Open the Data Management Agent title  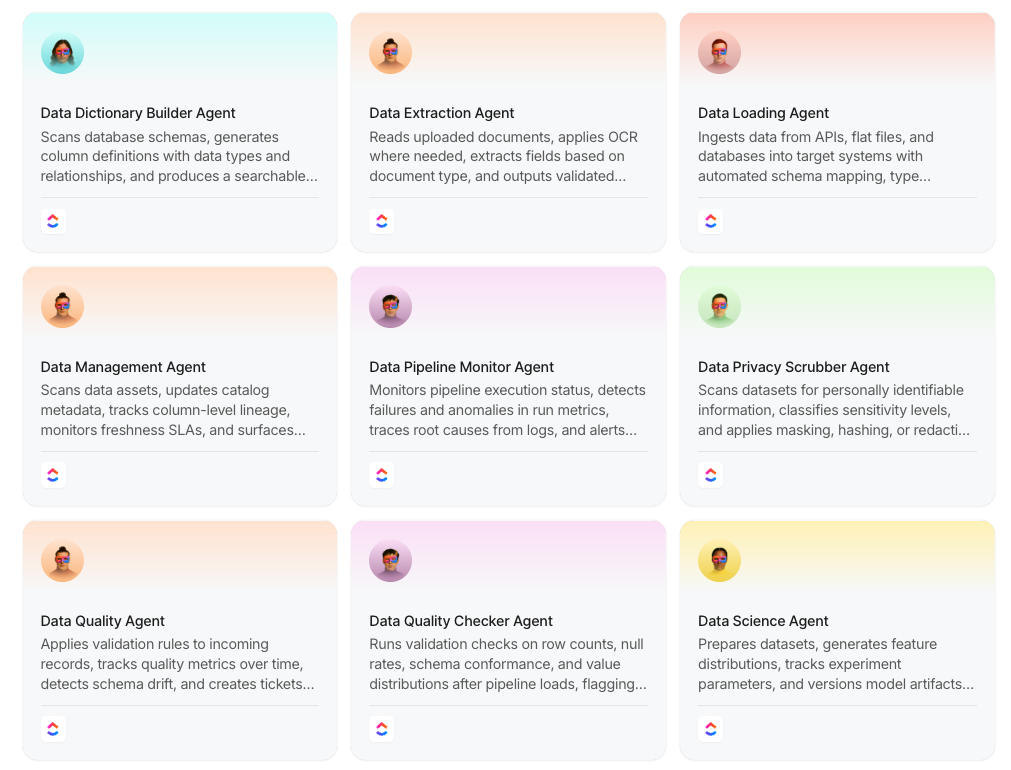[123, 367]
